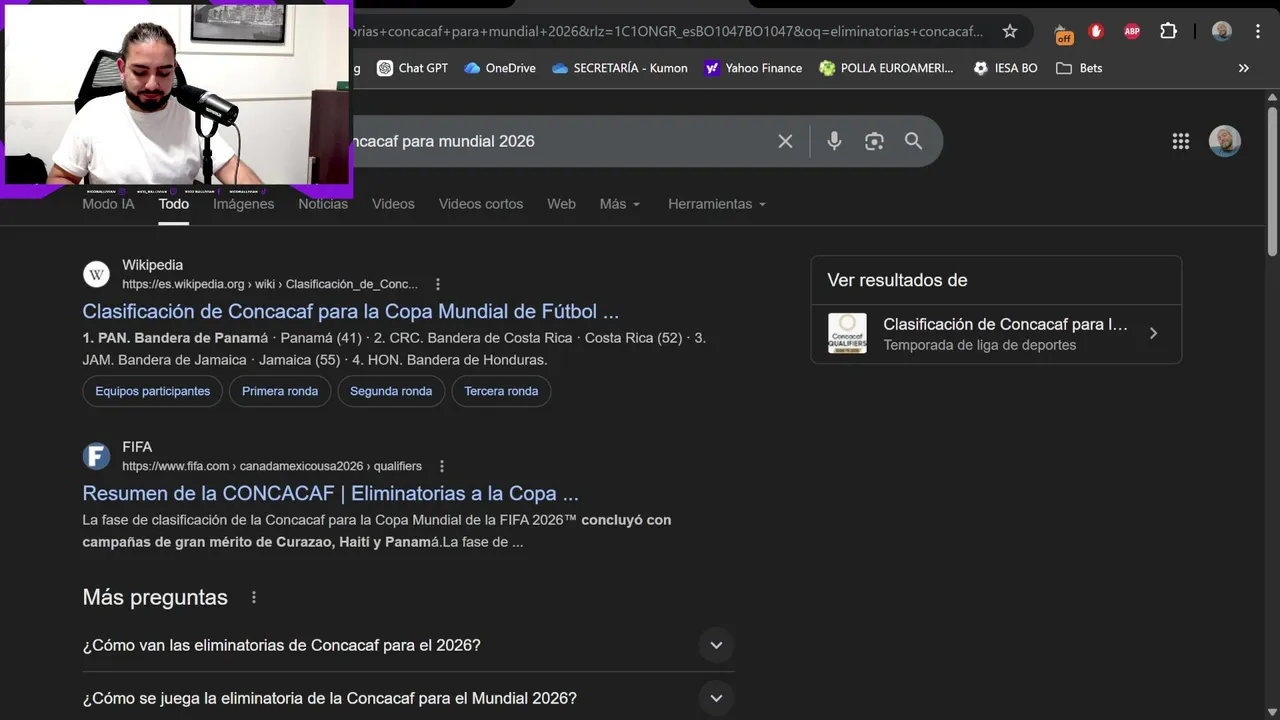
Task: Open the Chrome extensions puzzle menu
Action: point(1168,31)
